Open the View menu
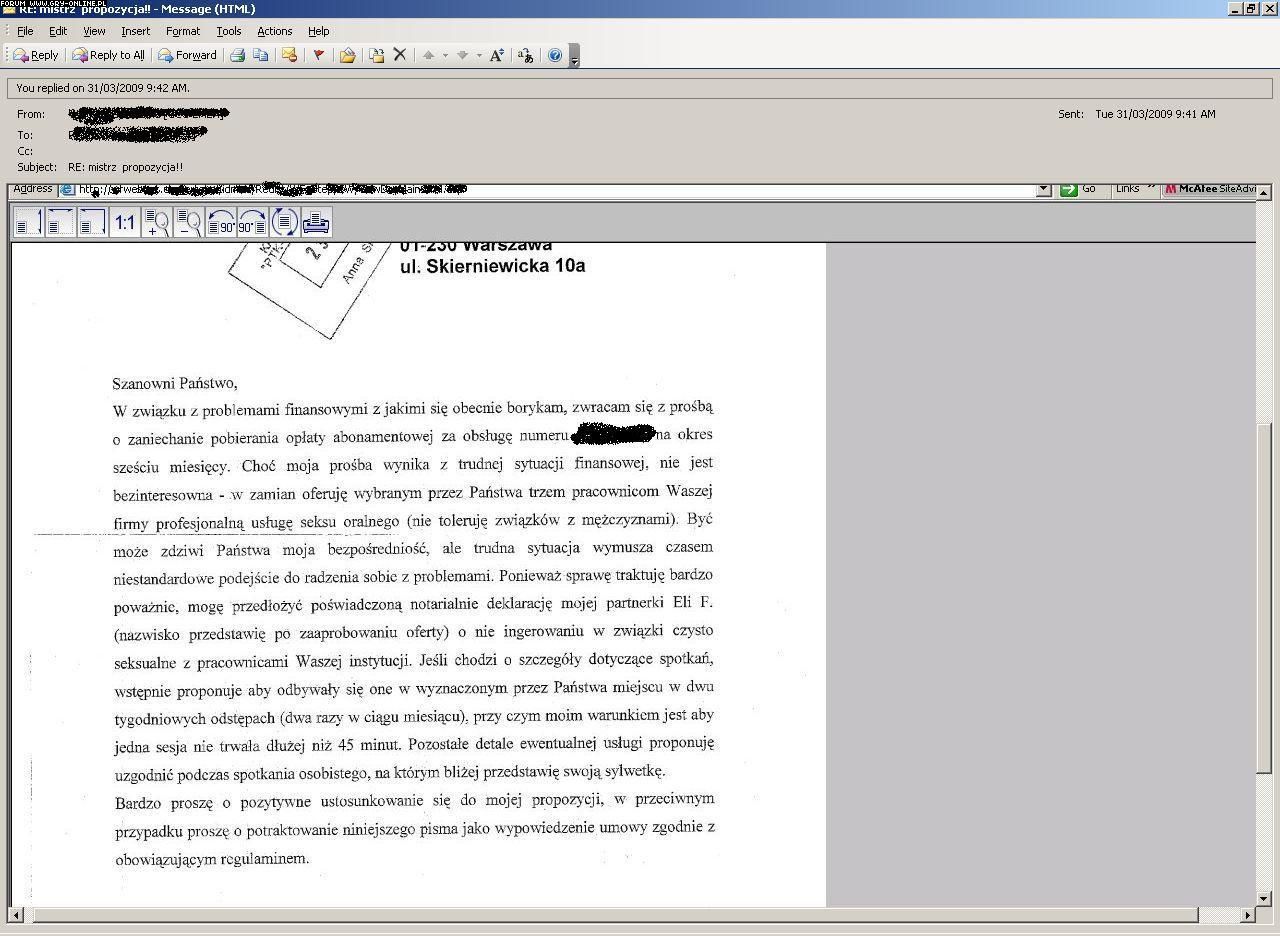1280x936 pixels. (x=94, y=31)
